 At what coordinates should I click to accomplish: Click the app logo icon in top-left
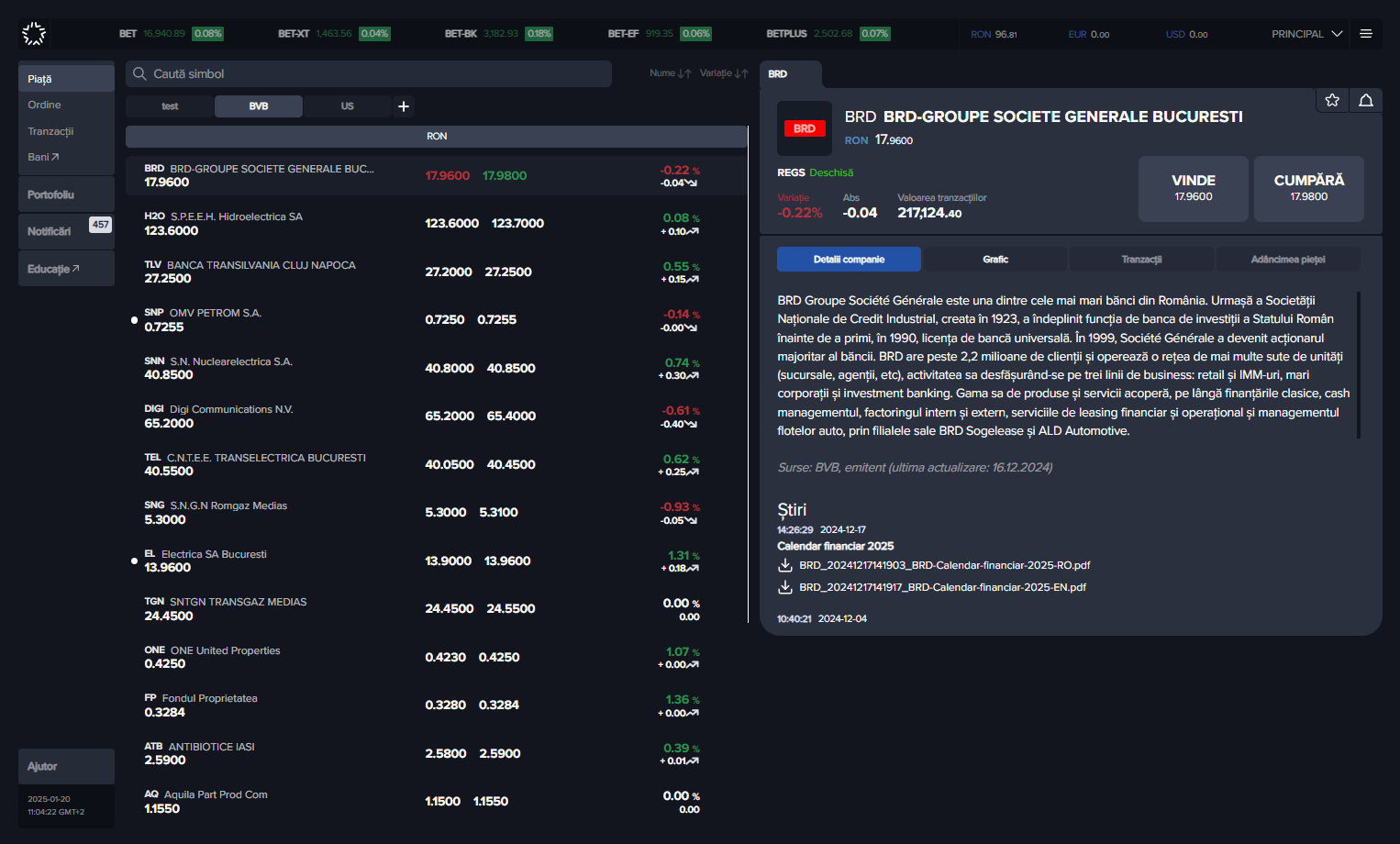point(34,34)
